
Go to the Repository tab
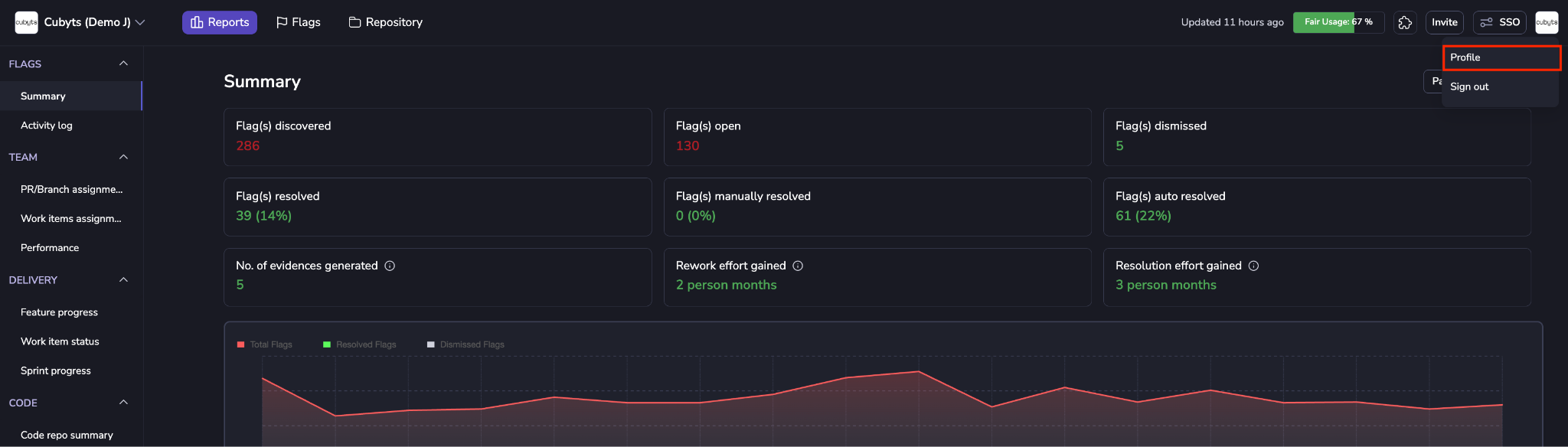point(386,22)
